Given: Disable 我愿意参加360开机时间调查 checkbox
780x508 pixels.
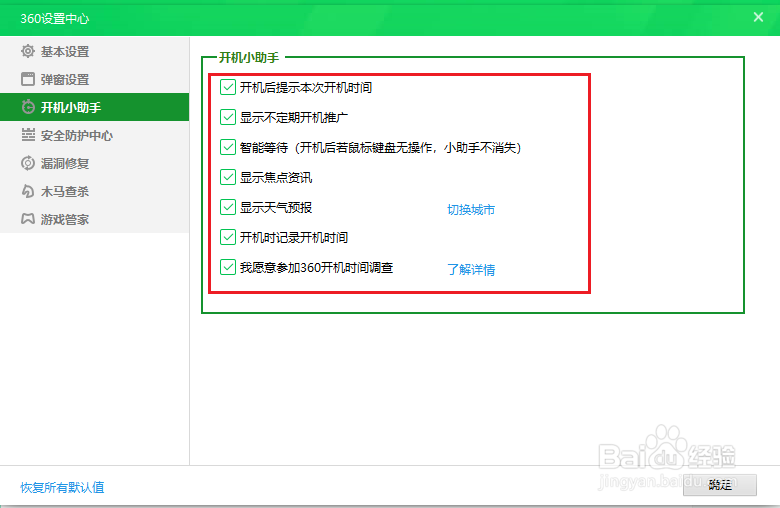Looking at the screenshot, I should 228,267.
